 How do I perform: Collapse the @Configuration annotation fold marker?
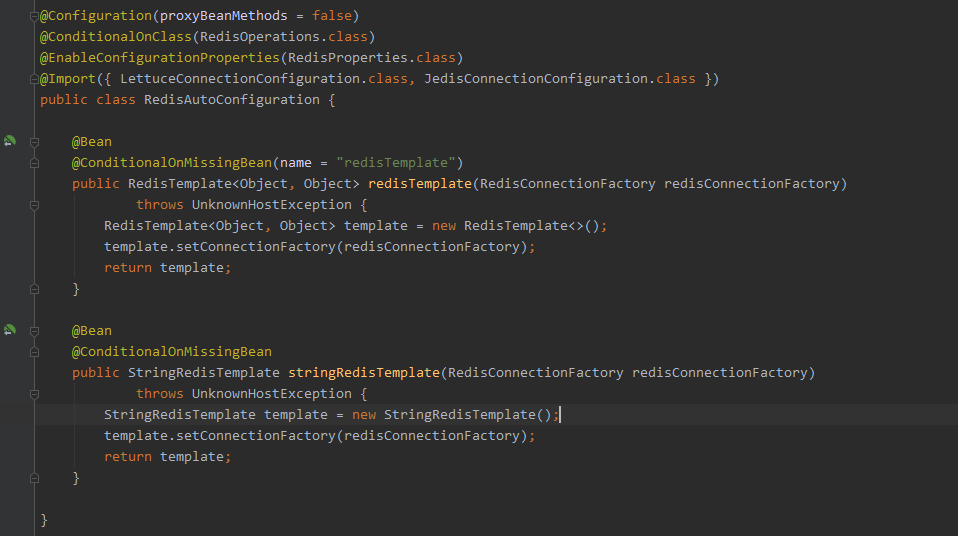pyautogui.click(x=34, y=16)
